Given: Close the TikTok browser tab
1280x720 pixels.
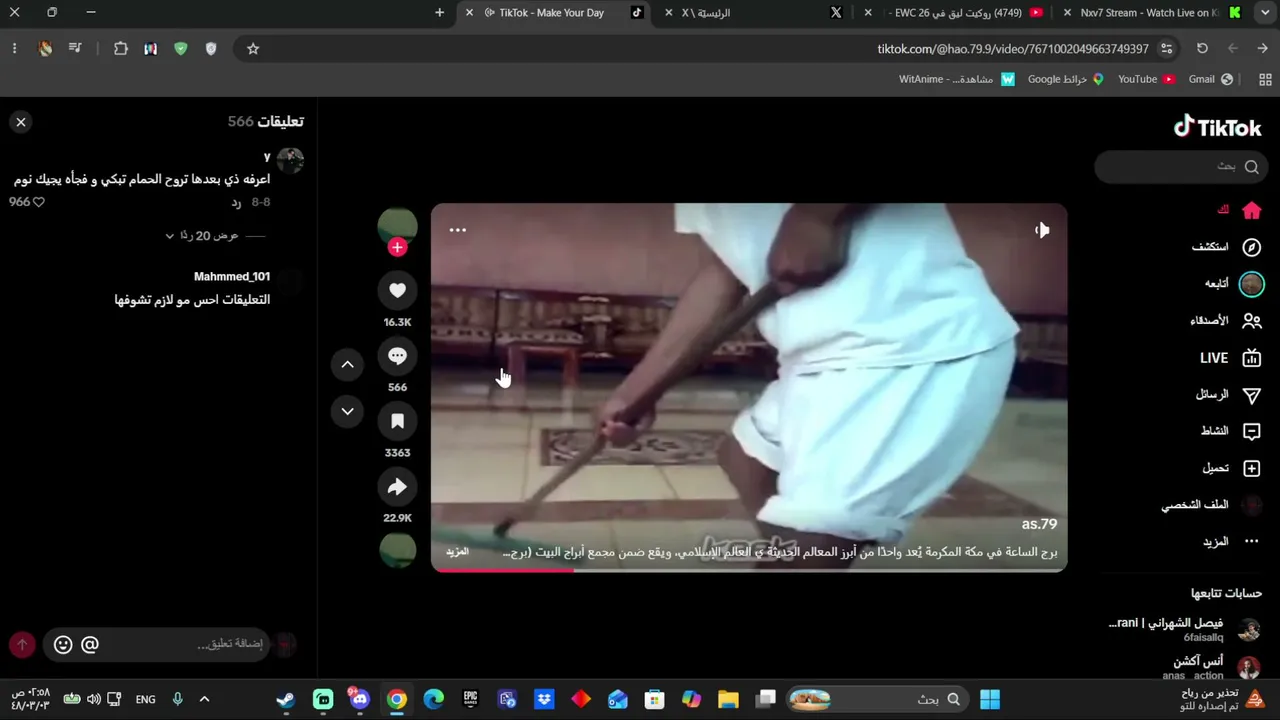Looking at the screenshot, I should point(469,13).
